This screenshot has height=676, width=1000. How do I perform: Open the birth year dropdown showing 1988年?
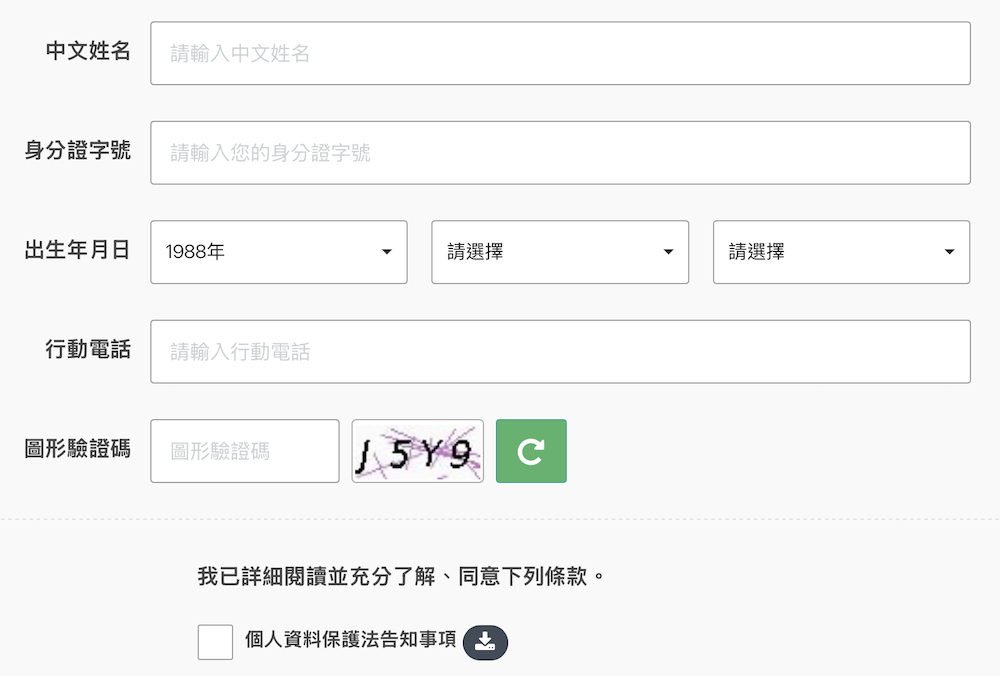(x=278, y=252)
